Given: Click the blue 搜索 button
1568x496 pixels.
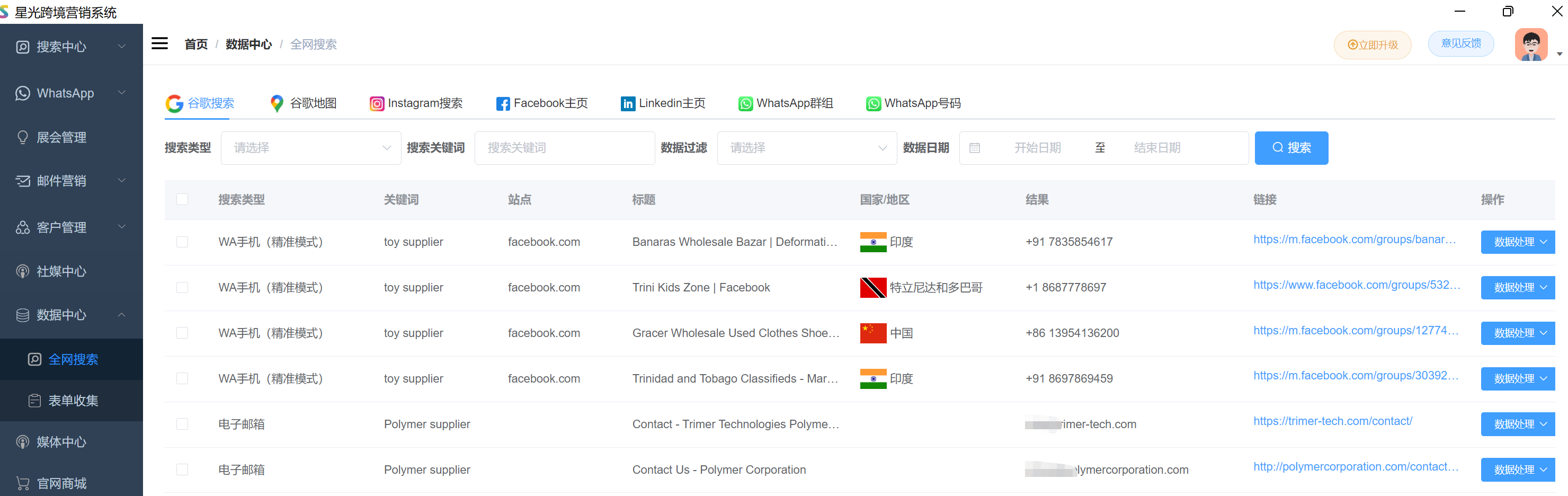Looking at the screenshot, I should (x=1290, y=148).
